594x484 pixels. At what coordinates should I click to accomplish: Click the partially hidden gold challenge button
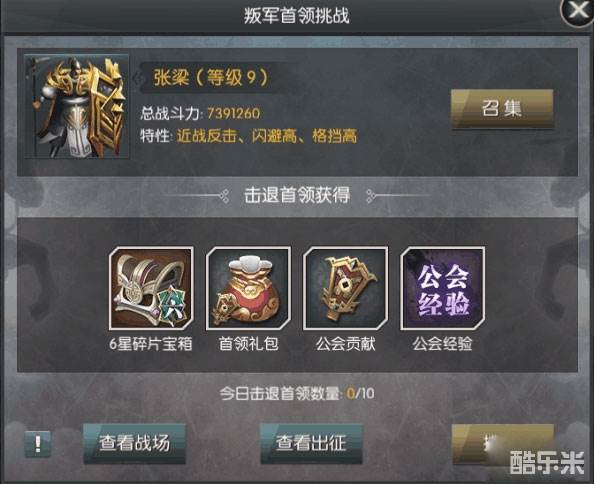502,443
